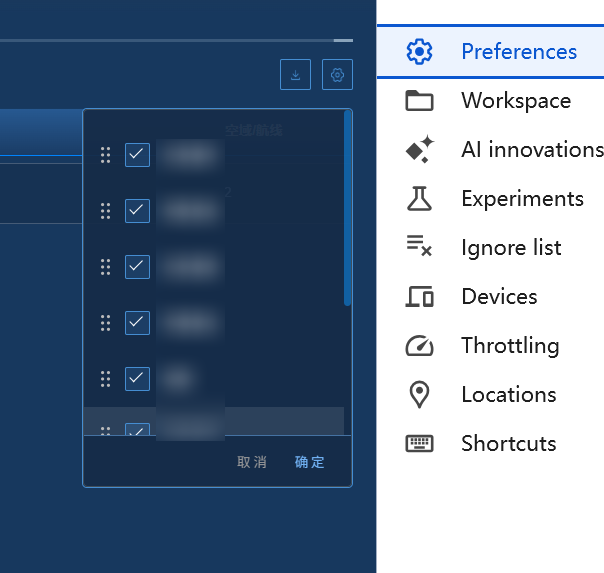Click the drag handle of the fifth column row

click(x=105, y=379)
